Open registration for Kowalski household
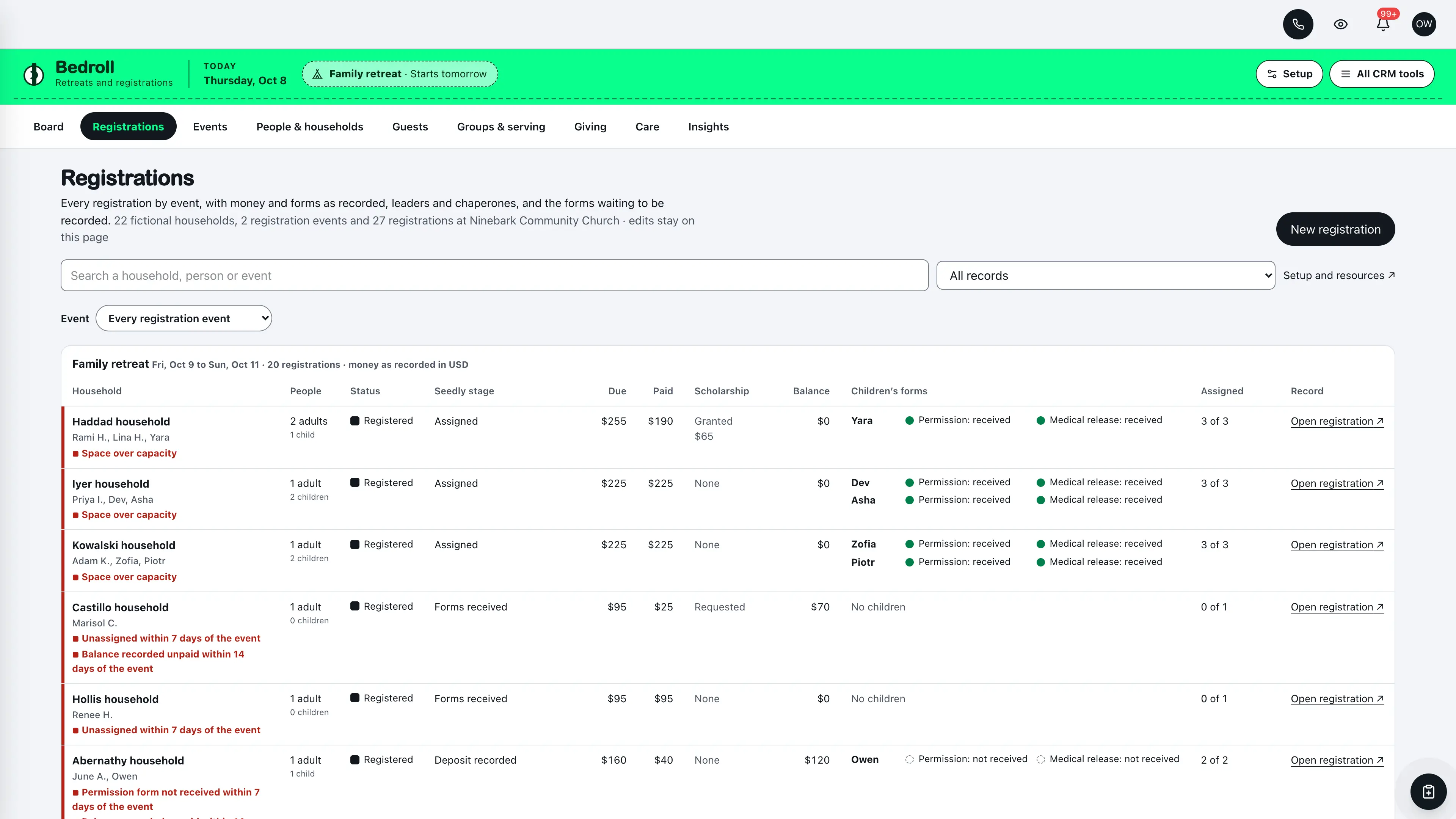1456x819 pixels. click(1337, 545)
